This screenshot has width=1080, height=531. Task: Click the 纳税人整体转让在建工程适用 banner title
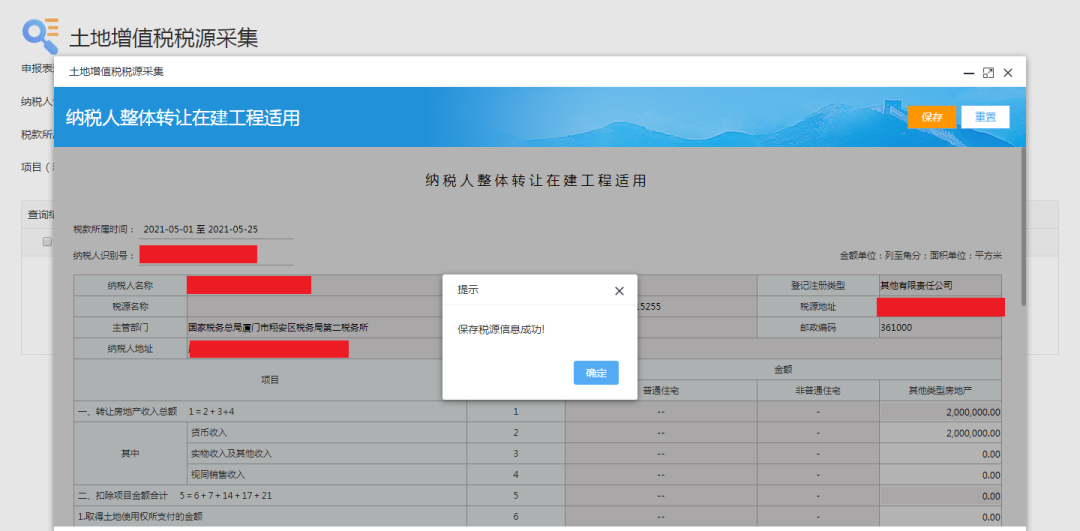[x=183, y=118]
